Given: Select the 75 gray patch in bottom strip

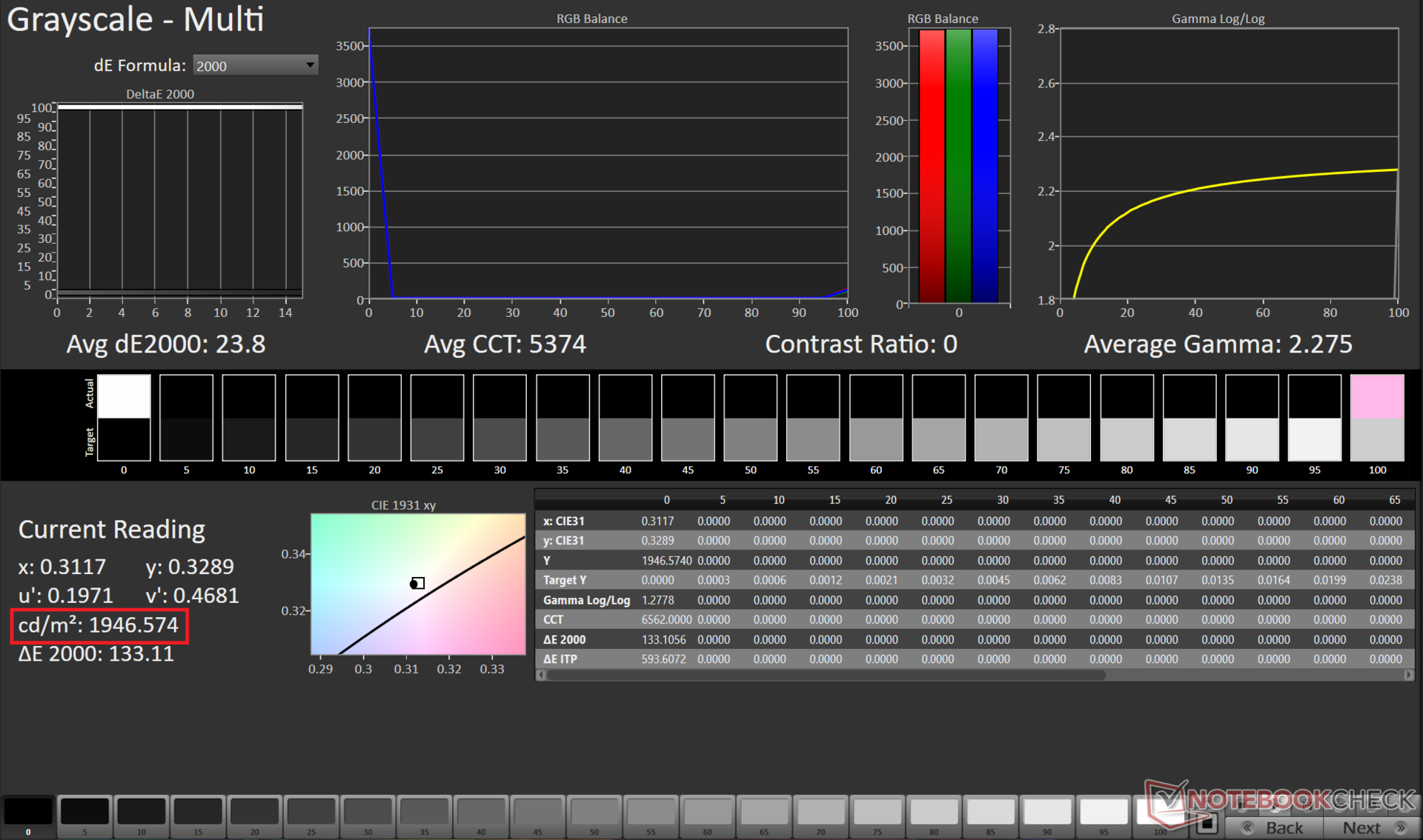Looking at the screenshot, I should [878, 813].
